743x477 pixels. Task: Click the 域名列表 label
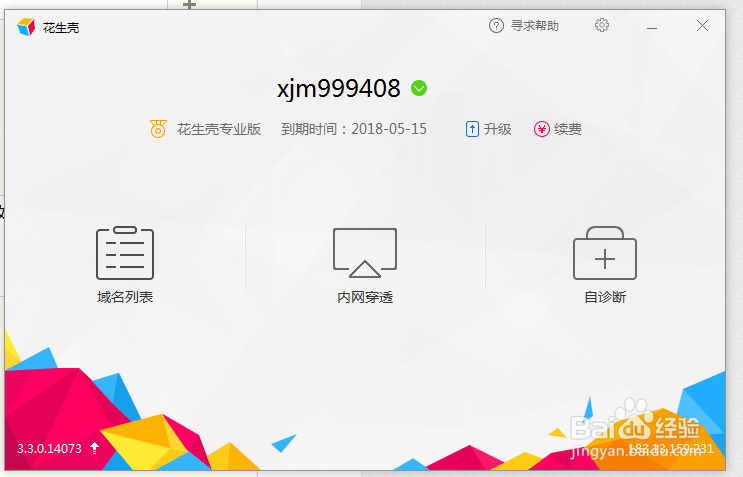click(x=125, y=297)
